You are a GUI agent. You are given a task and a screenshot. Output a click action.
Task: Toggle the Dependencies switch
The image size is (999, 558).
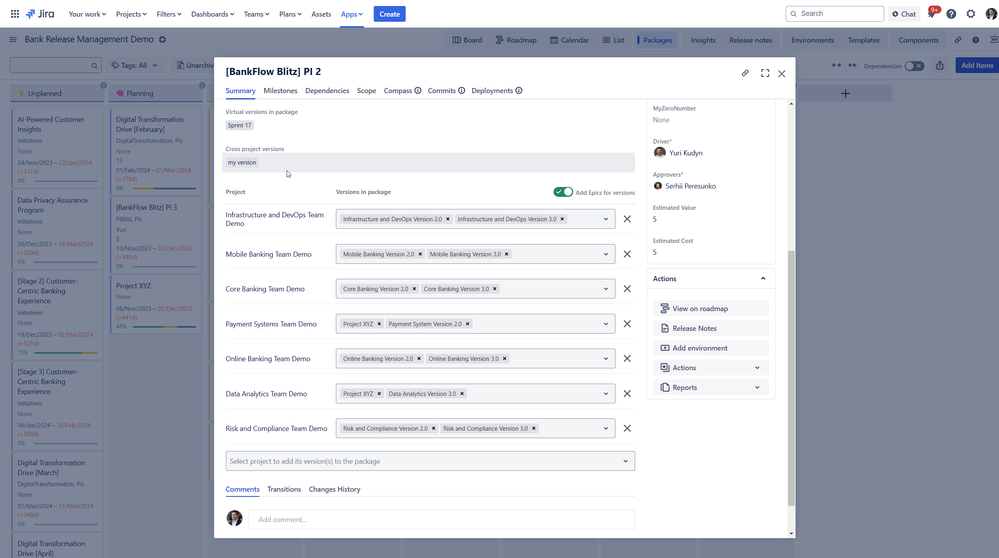914,66
